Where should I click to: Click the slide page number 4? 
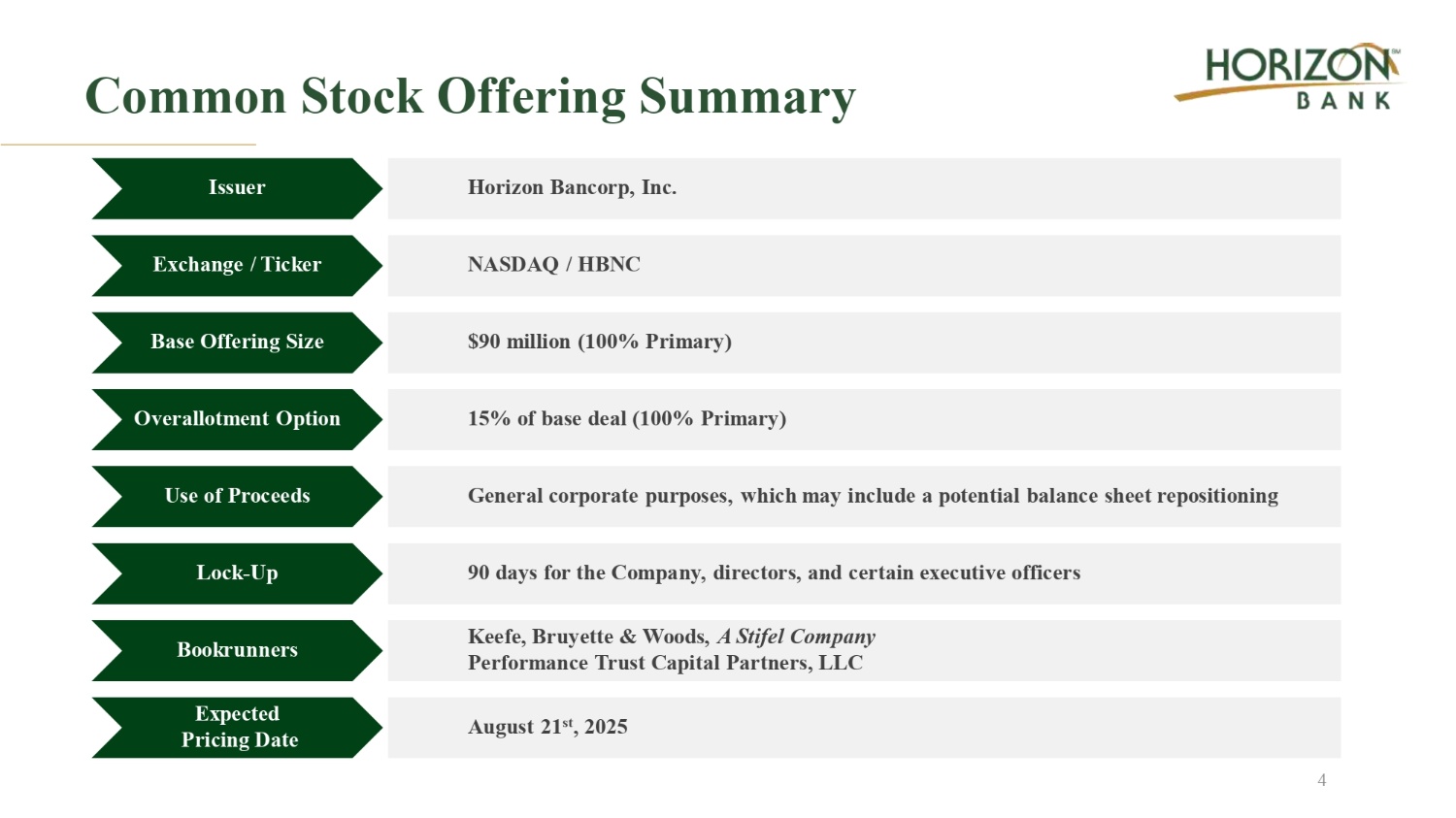coord(1321,780)
